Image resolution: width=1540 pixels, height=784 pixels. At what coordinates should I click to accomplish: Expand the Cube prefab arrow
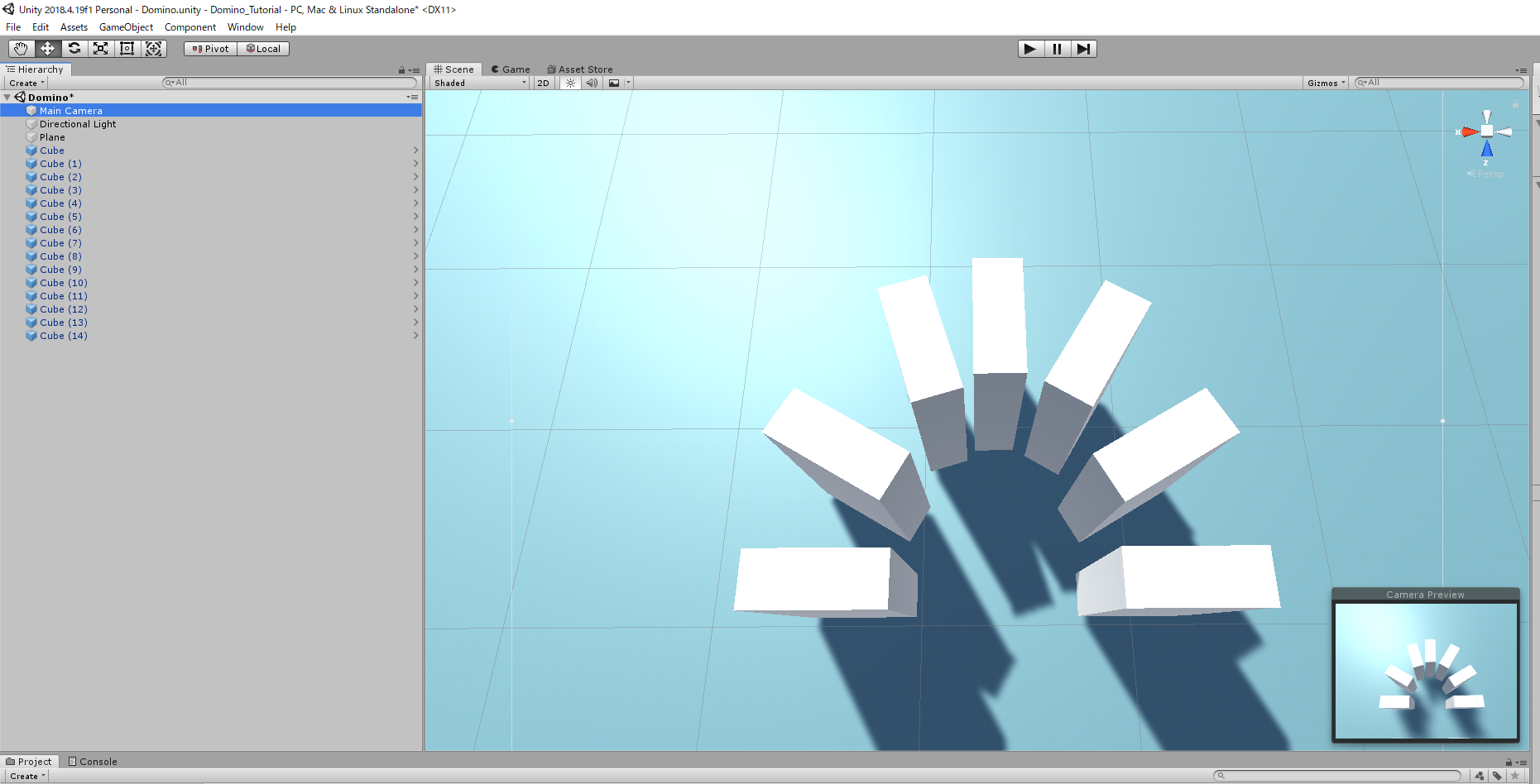pyautogui.click(x=415, y=151)
